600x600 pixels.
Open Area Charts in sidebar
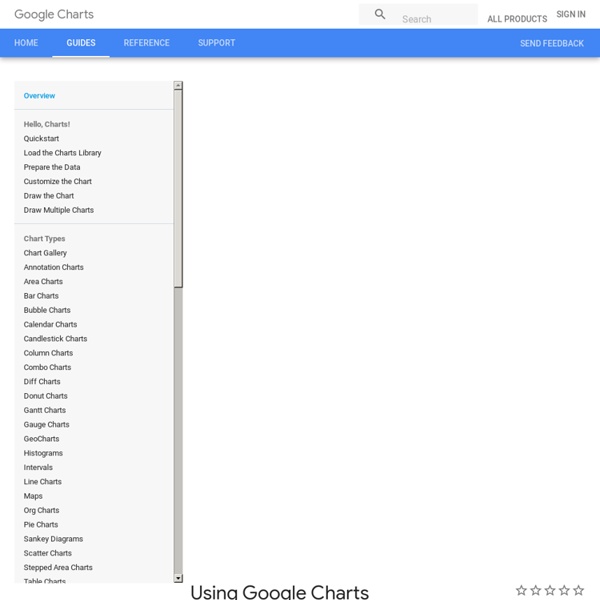click(x=43, y=282)
